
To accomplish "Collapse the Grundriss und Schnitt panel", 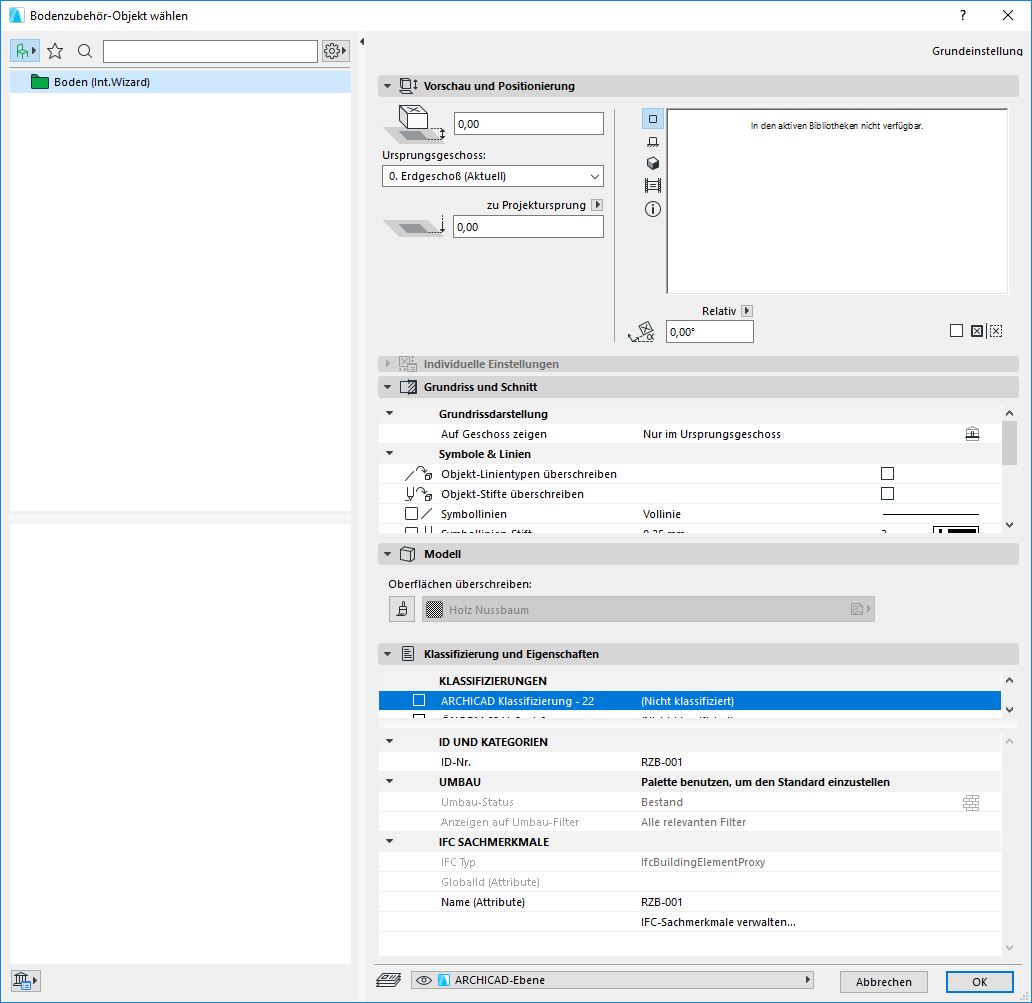I will pyautogui.click(x=388, y=387).
